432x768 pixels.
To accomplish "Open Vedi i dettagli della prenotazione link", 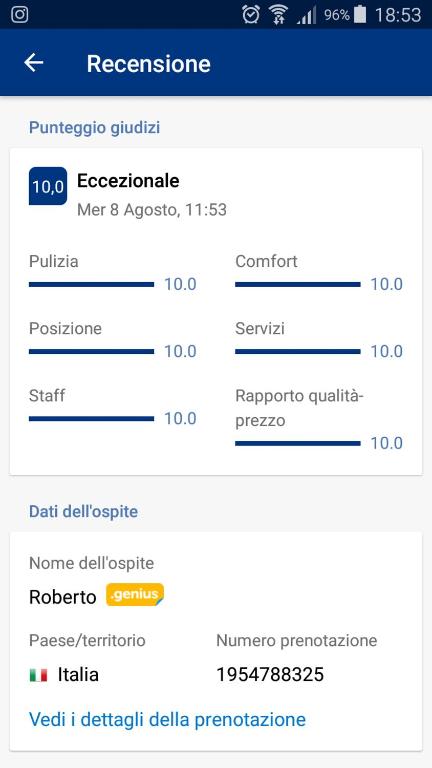I will (x=168, y=720).
